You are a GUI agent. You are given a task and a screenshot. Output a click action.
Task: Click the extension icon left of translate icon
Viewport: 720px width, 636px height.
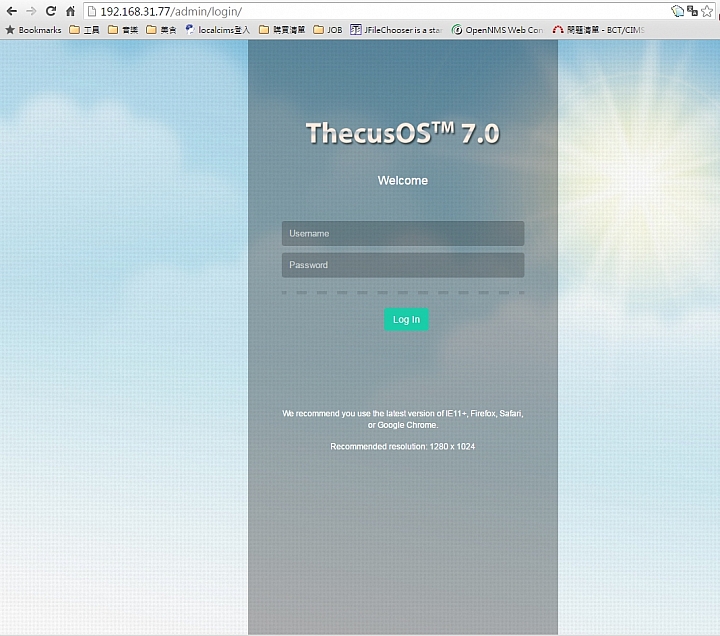pyautogui.click(x=678, y=11)
